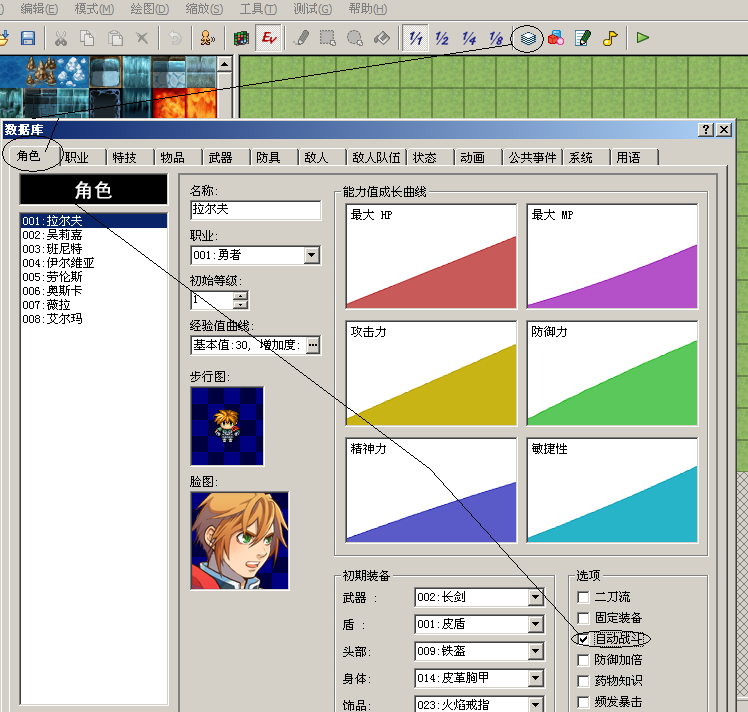This screenshot has width=748, height=712.
Task: Switch to Event layer Ev icon
Action: [x=269, y=38]
